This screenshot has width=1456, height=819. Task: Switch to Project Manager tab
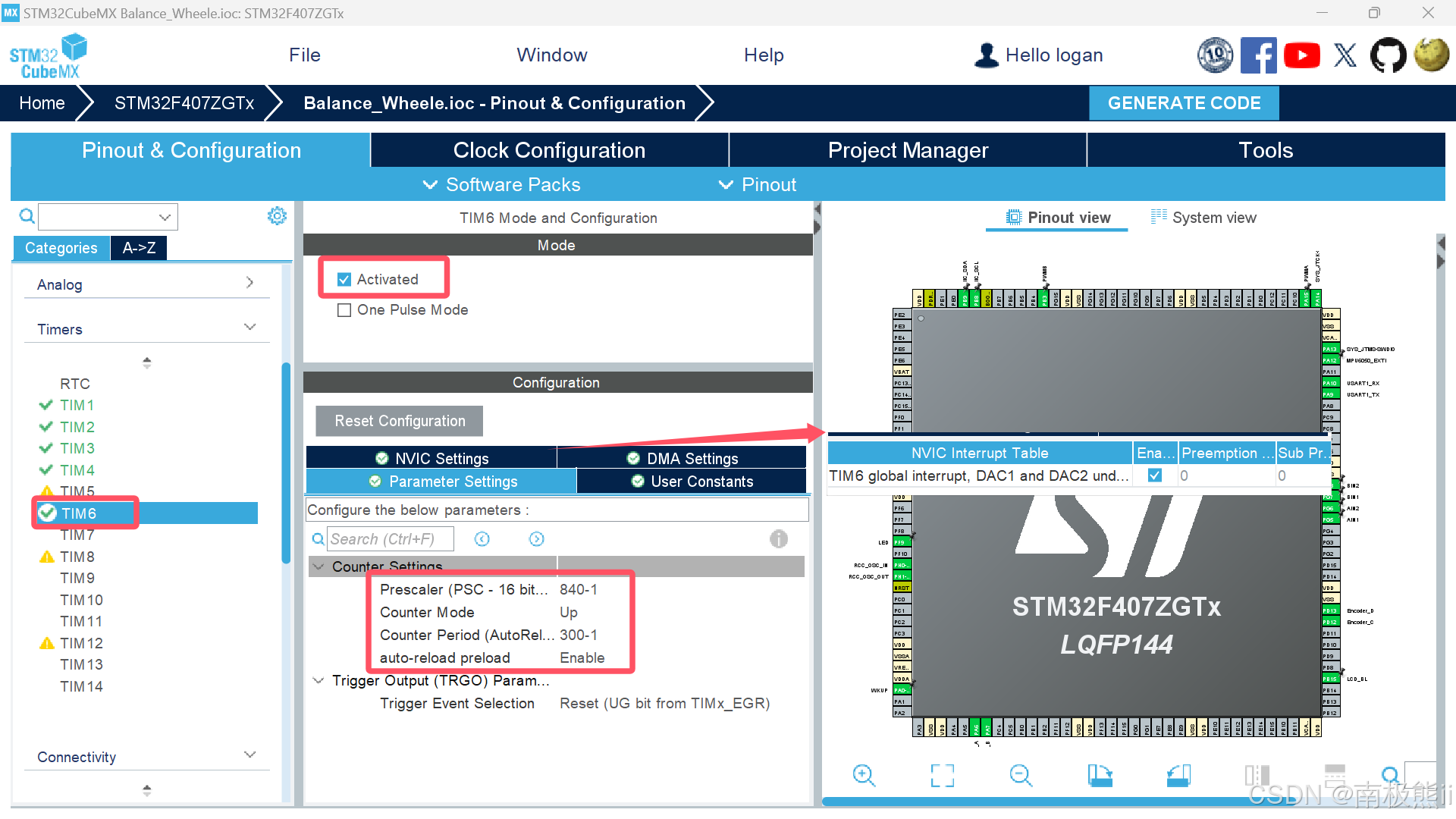908,150
